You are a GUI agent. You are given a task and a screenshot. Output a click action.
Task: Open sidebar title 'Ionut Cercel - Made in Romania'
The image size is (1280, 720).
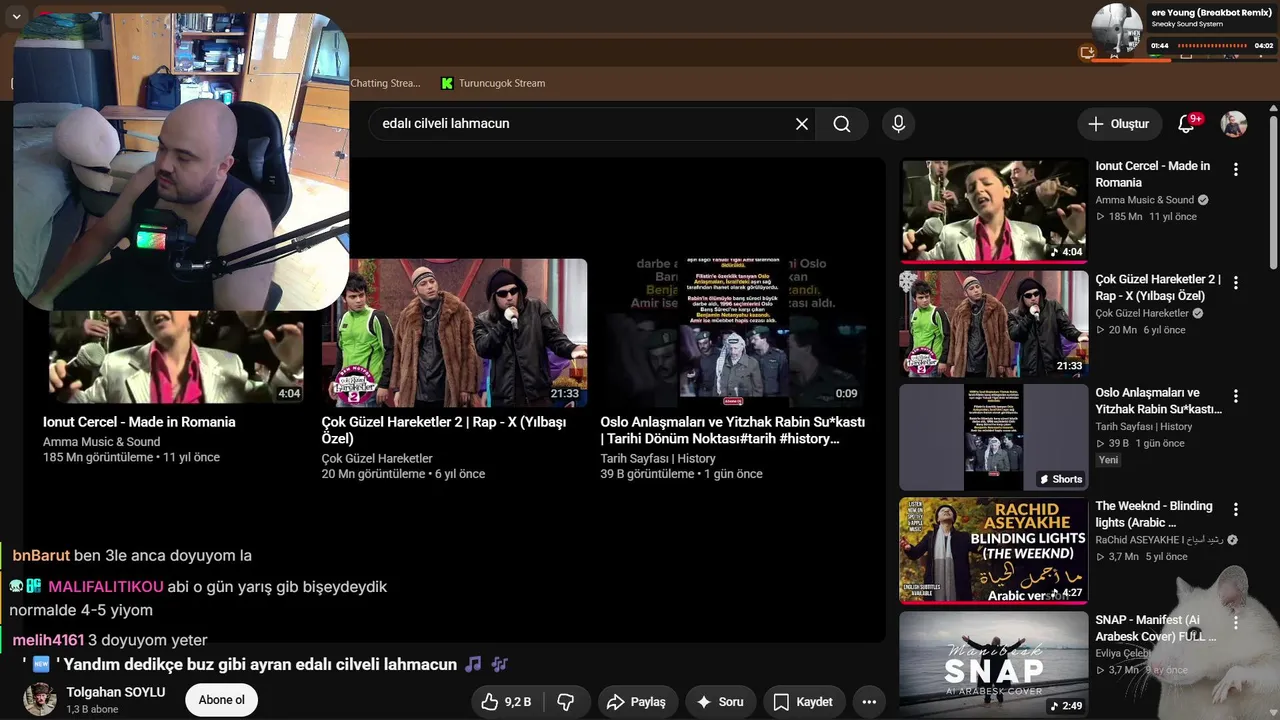1152,174
